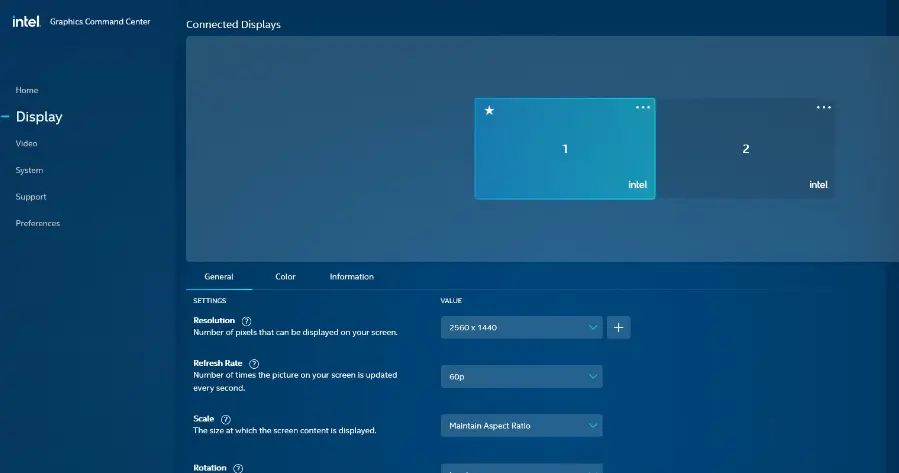The image size is (899, 473).
Task: Click the Rotation setting label
Action: (x=210, y=468)
